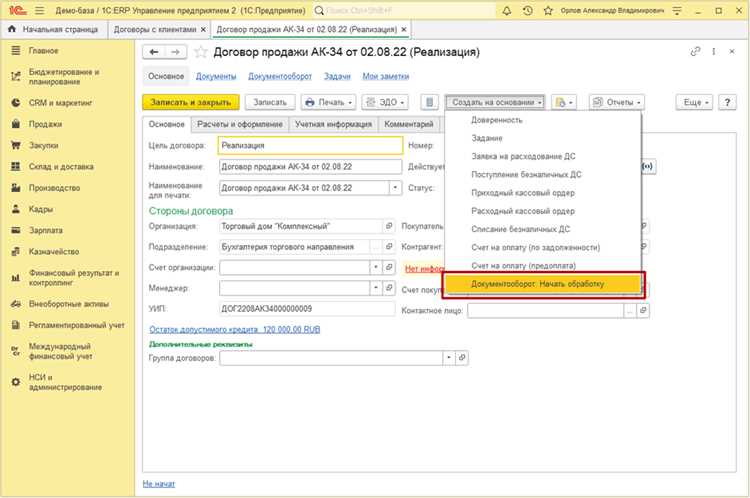750x498 pixels.
Task: Open form options three-dot menu
Action: 714,52
